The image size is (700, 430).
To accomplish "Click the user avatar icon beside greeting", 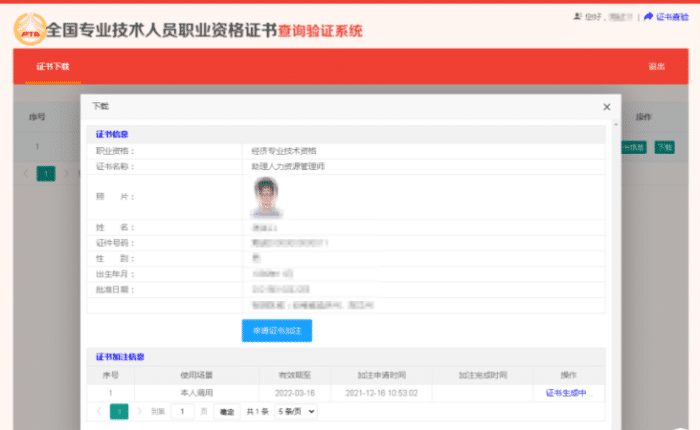I will (577, 17).
